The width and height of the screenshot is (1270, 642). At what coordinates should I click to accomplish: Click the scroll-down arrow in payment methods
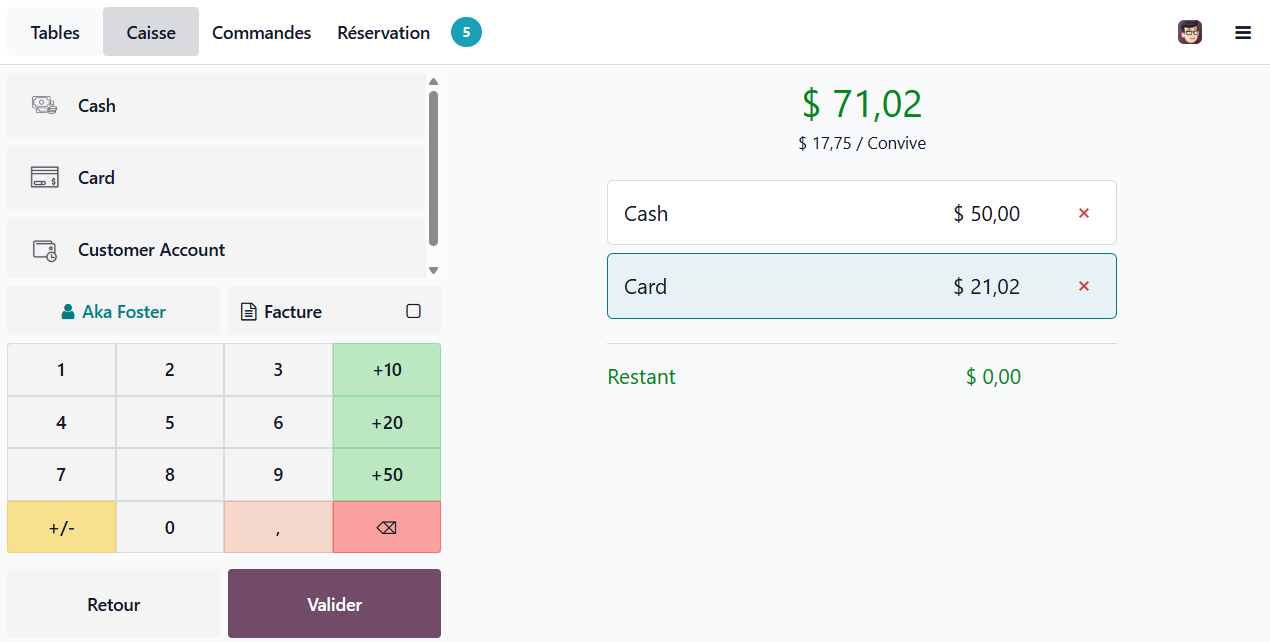click(433, 270)
